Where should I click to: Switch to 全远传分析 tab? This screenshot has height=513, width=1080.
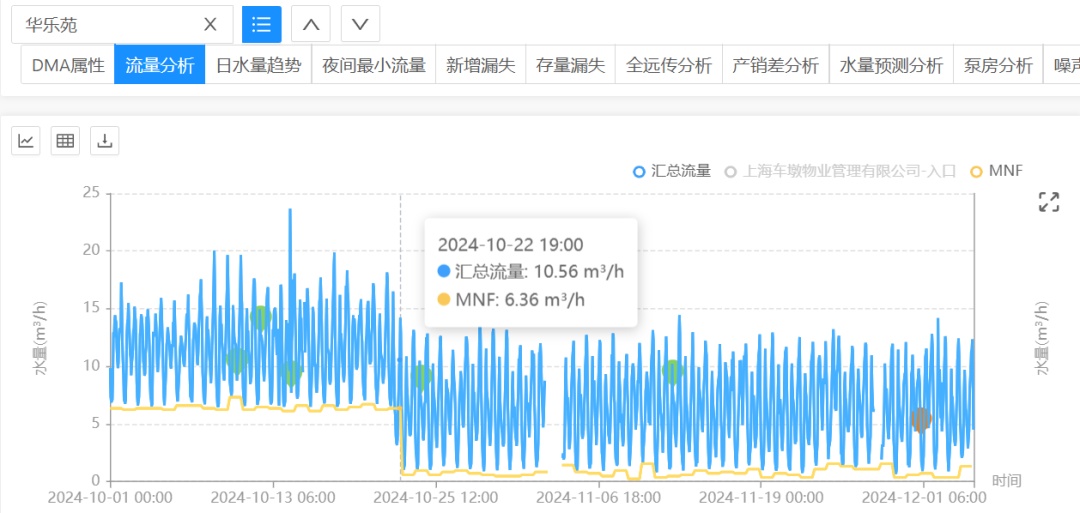(x=669, y=65)
